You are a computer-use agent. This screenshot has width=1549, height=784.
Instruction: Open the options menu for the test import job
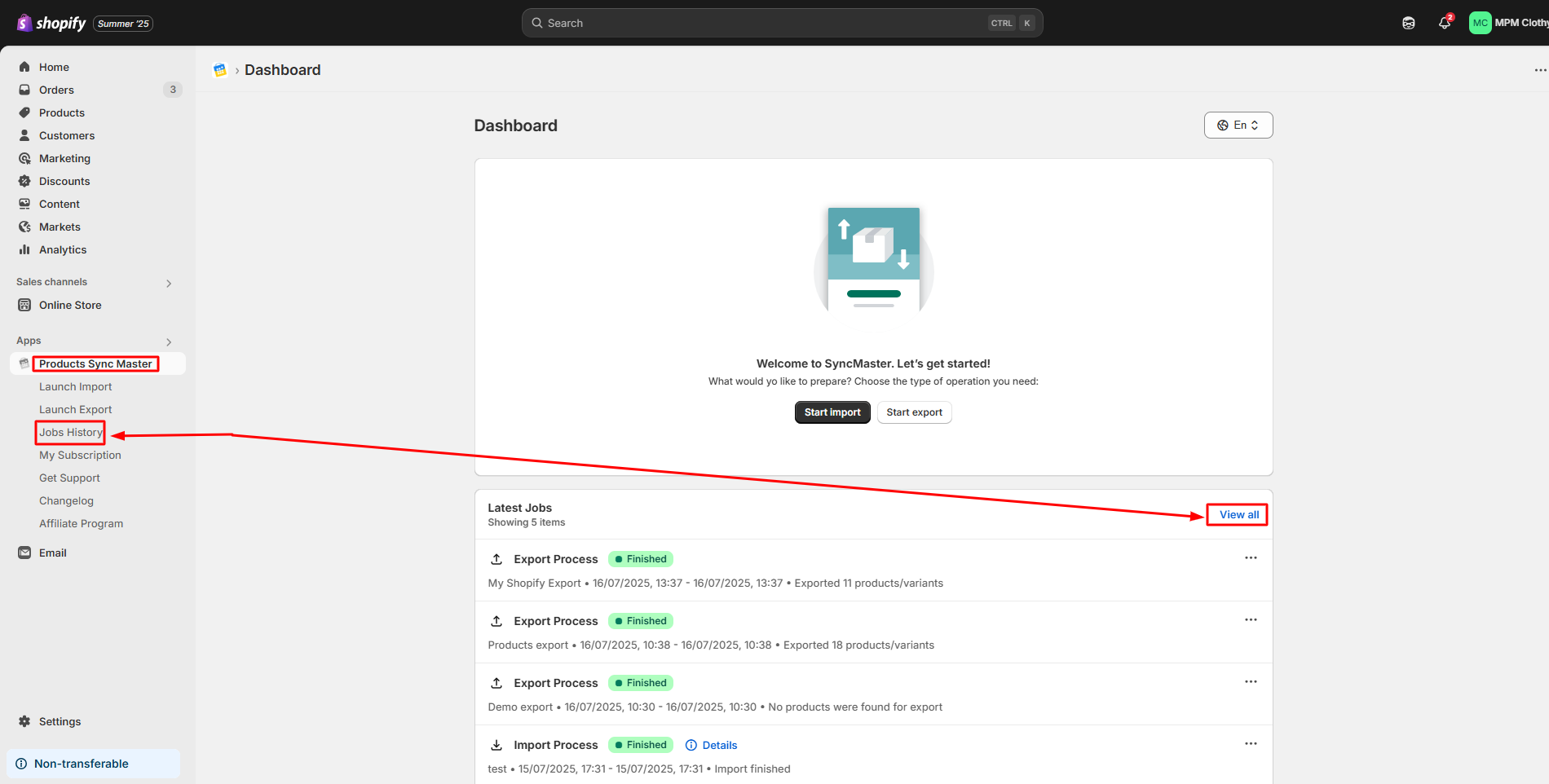point(1251,744)
